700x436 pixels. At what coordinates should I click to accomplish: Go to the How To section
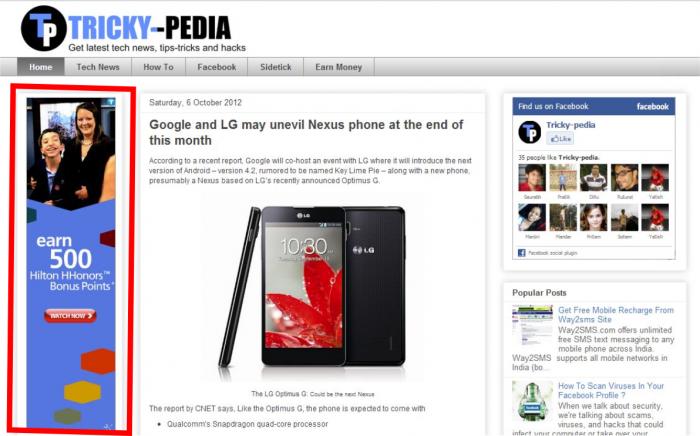click(x=158, y=67)
